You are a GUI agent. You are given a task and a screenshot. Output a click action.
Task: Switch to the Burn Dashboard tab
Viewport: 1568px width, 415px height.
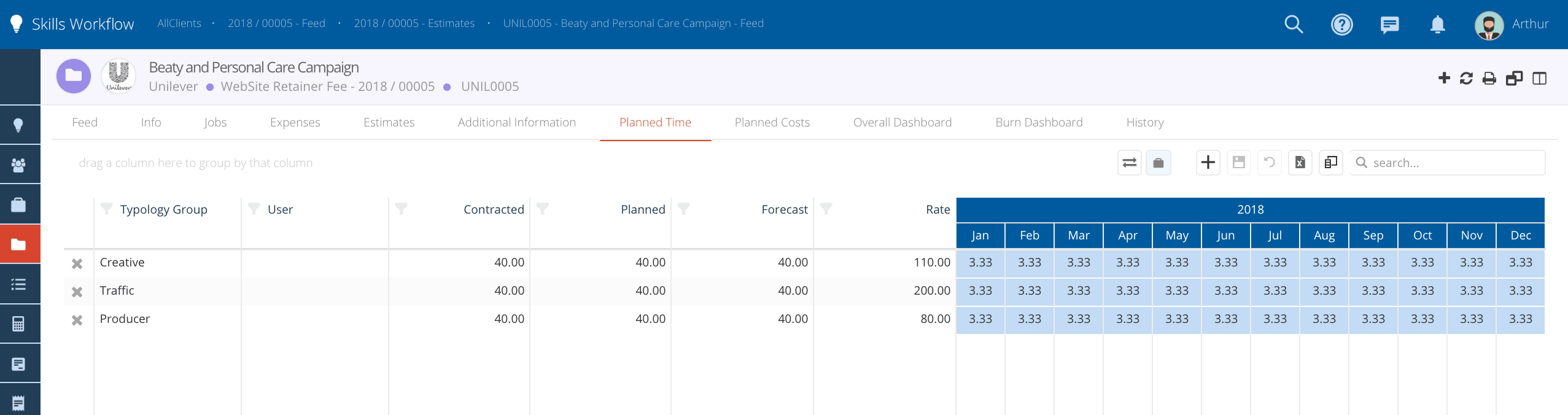coord(1039,122)
